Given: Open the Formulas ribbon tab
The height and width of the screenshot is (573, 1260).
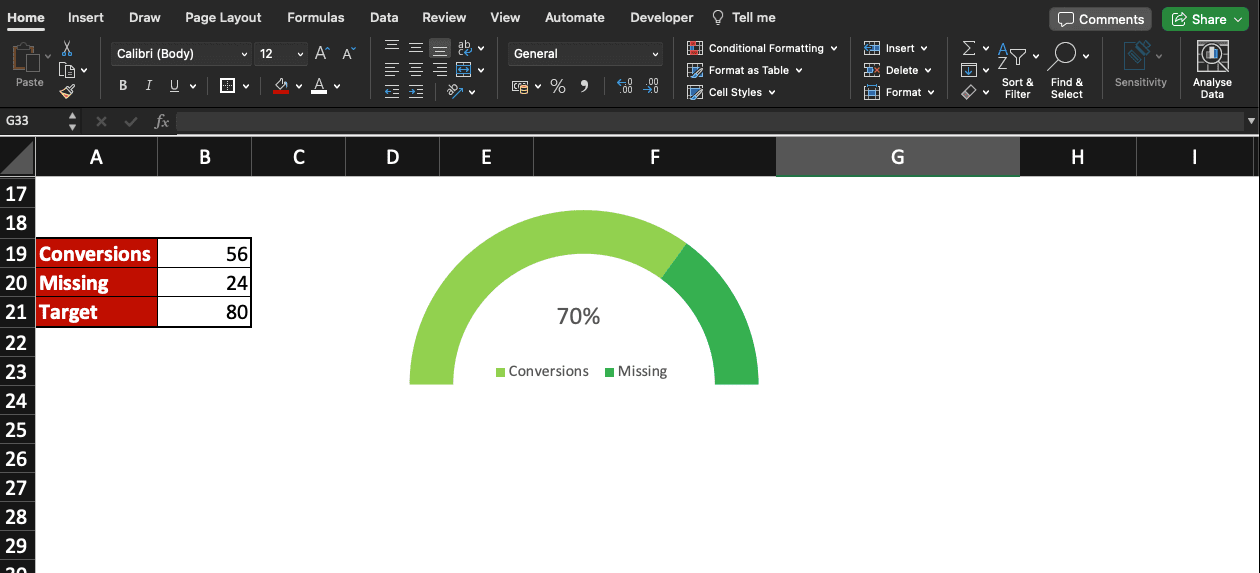Looking at the screenshot, I should pyautogui.click(x=315, y=18).
